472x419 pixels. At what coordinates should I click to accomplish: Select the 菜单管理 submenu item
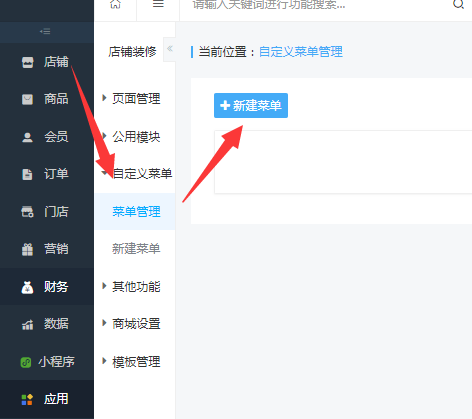[135, 212]
